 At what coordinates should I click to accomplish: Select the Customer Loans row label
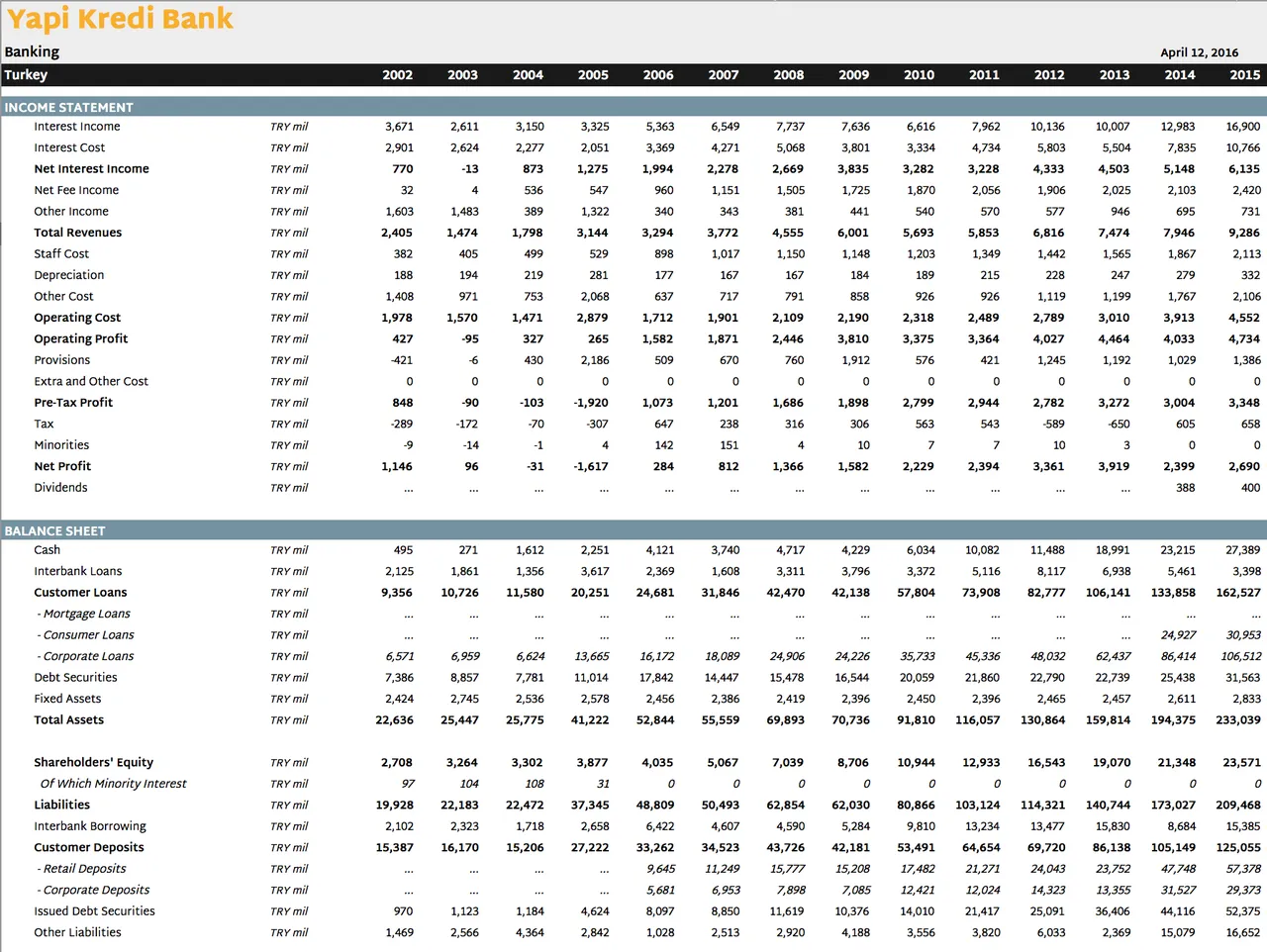(80, 593)
